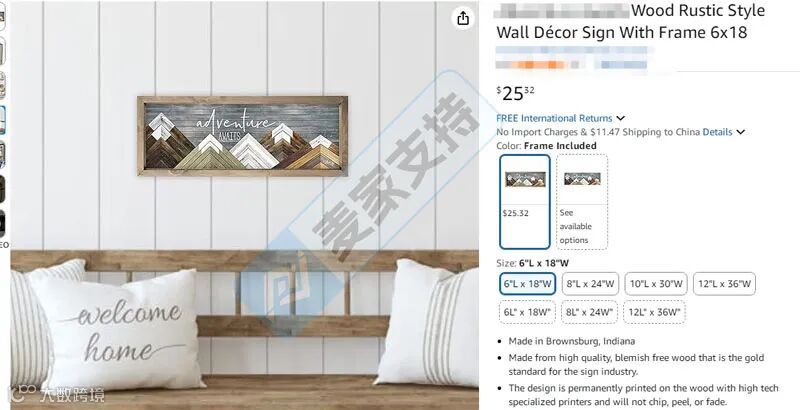Choose unavailable 6L" x 18W" dashed option
Viewport: 800px width, 410px height.
tap(527, 312)
